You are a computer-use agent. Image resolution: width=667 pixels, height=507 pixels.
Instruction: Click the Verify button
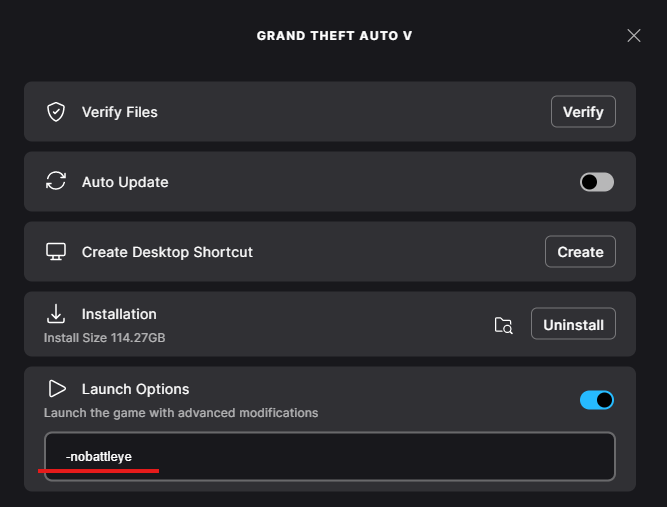coord(583,112)
